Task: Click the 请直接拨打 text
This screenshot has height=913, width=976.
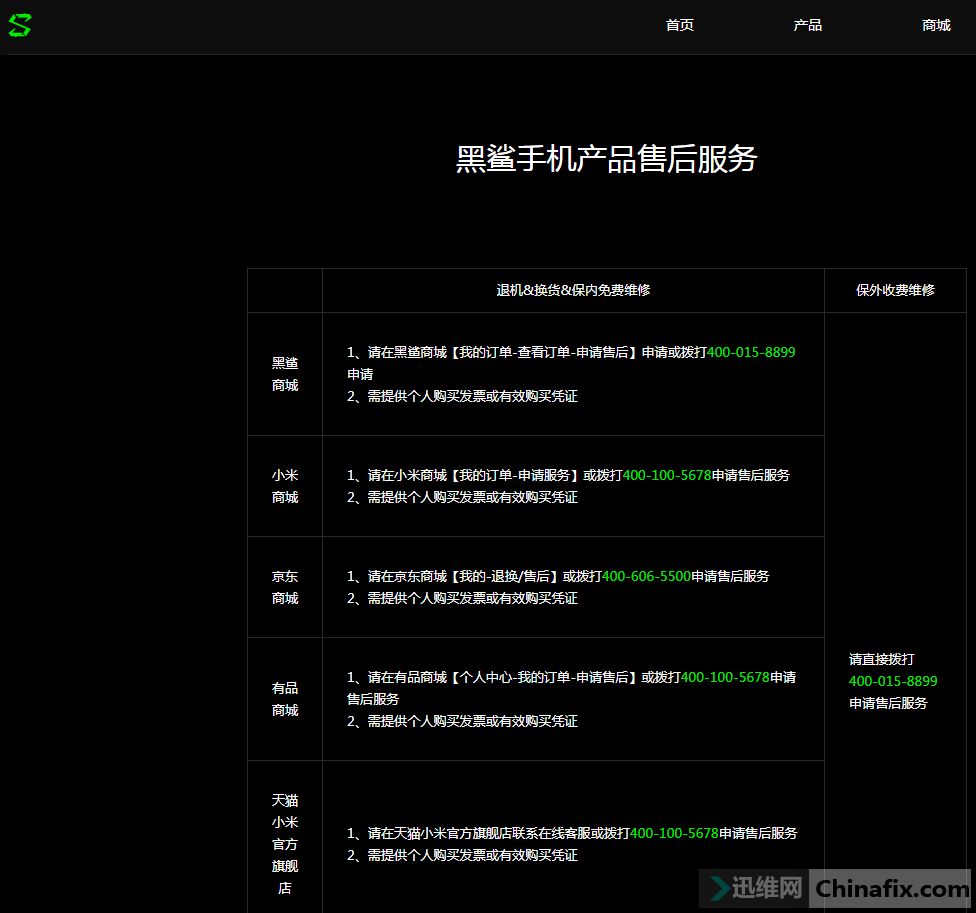Action: (x=882, y=659)
